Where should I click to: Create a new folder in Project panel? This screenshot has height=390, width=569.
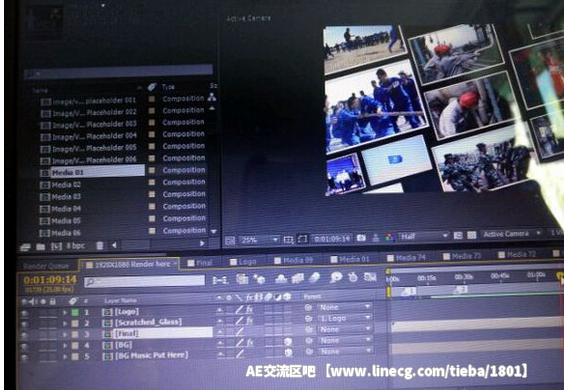(41, 247)
